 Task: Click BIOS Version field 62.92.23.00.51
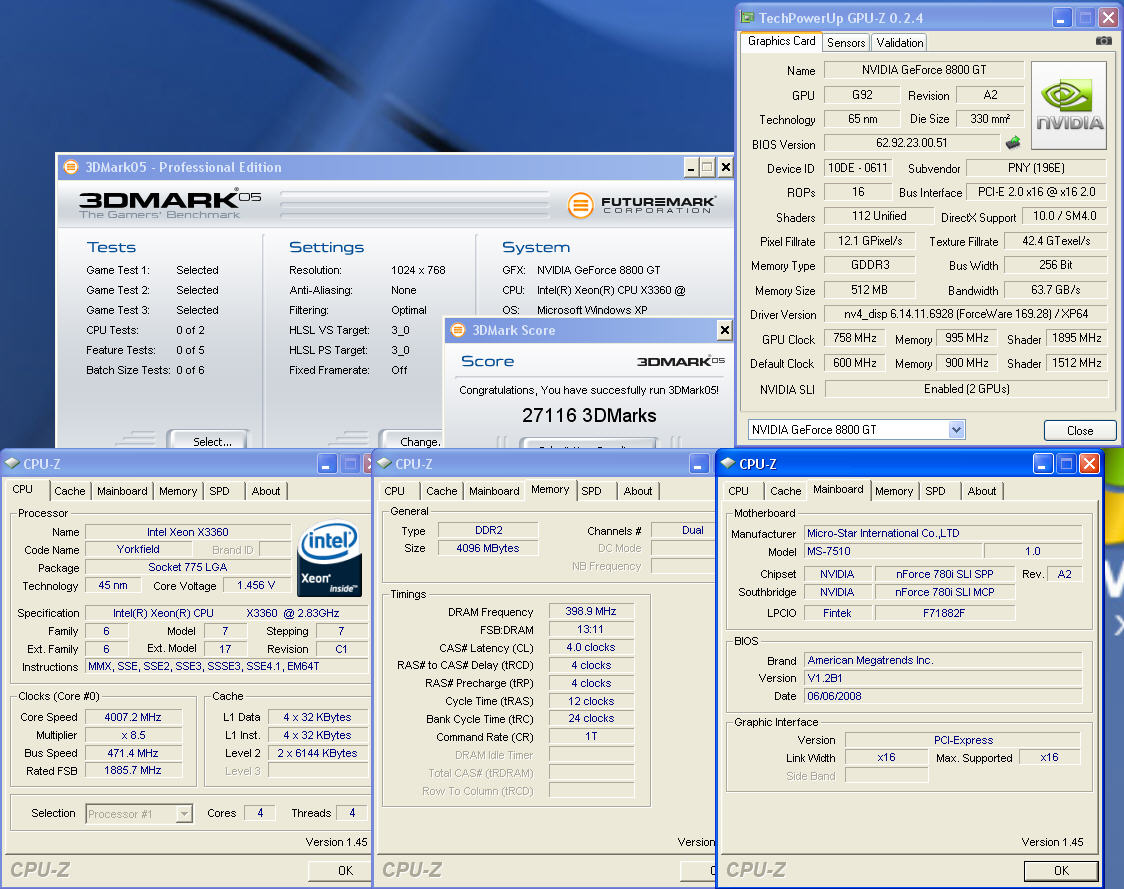tap(911, 143)
